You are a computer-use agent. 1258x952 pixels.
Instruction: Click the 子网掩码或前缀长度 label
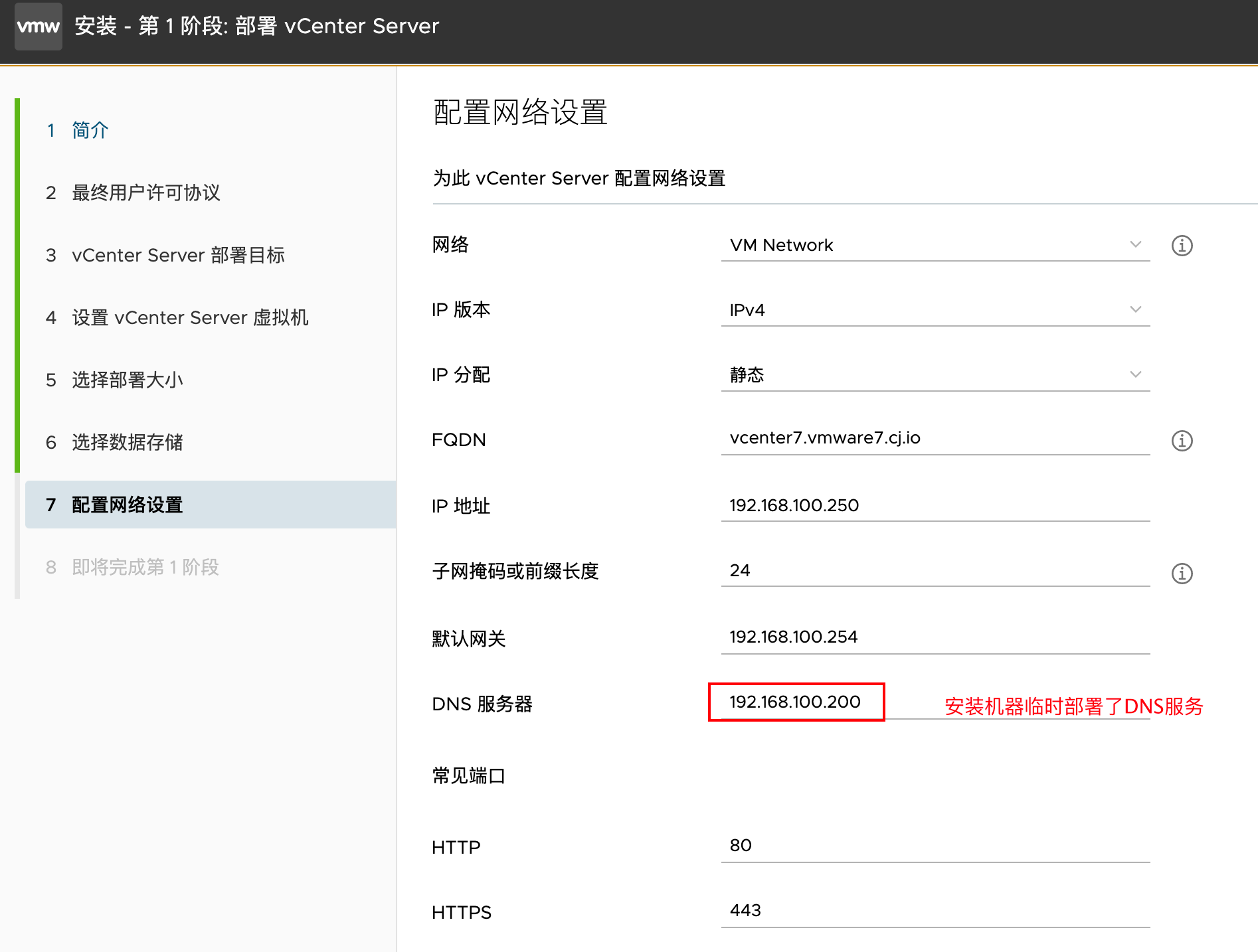(x=515, y=571)
